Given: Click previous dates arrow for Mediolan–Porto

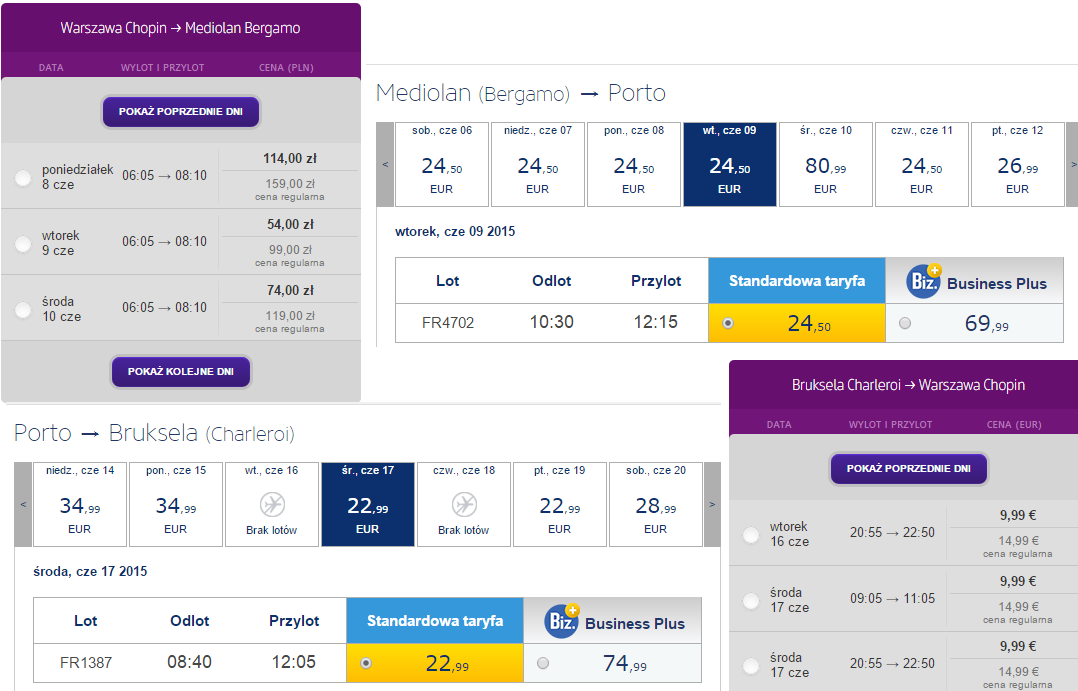Looking at the screenshot, I should [x=385, y=164].
